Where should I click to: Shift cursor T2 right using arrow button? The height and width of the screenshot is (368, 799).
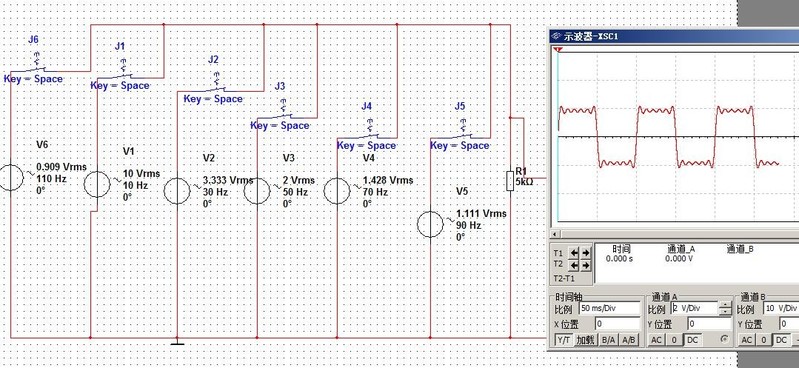click(x=585, y=265)
